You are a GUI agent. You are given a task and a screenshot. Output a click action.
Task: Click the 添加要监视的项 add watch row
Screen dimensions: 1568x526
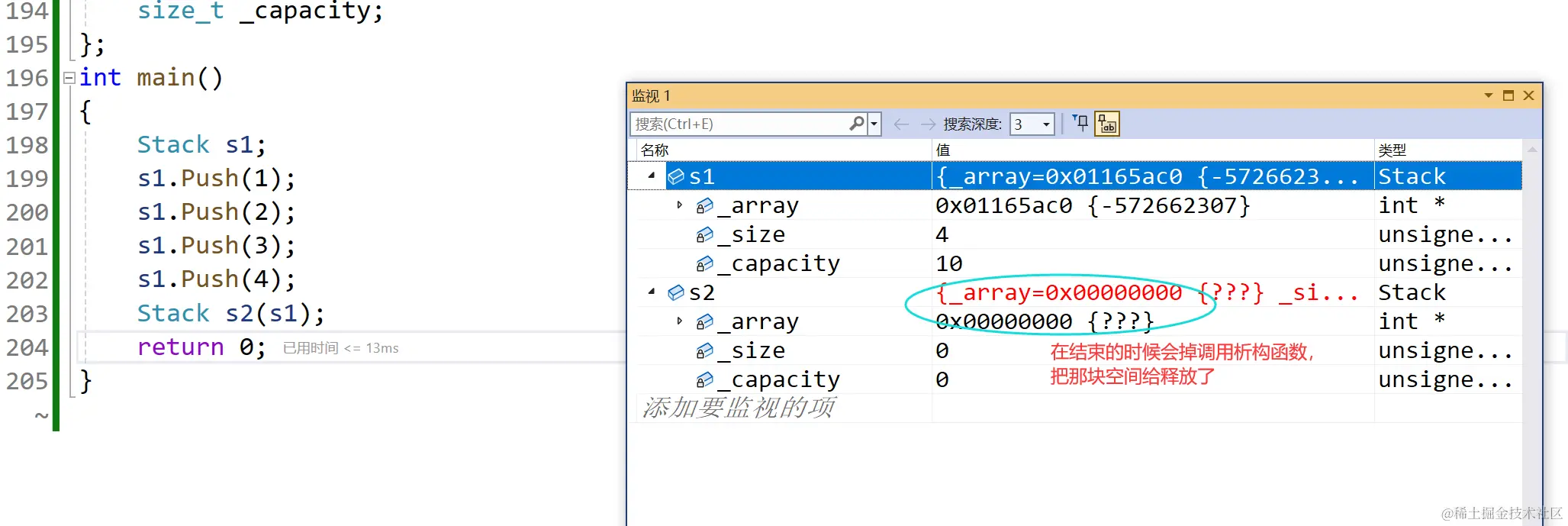click(739, 408)
